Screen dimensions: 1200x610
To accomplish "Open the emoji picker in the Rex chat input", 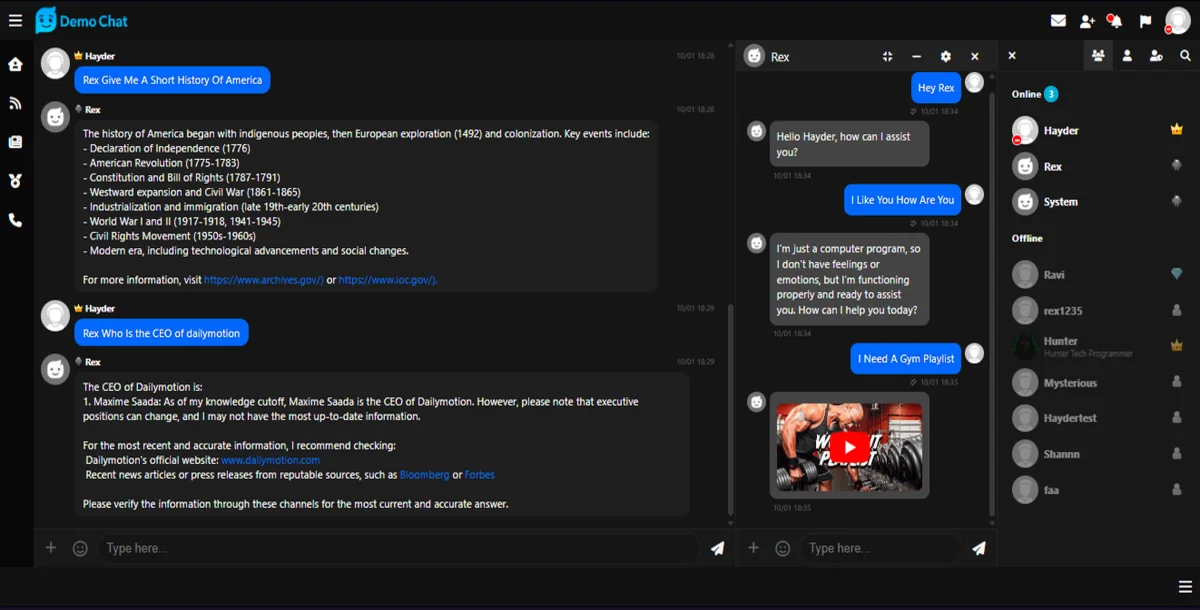I will tap(782, 548).
